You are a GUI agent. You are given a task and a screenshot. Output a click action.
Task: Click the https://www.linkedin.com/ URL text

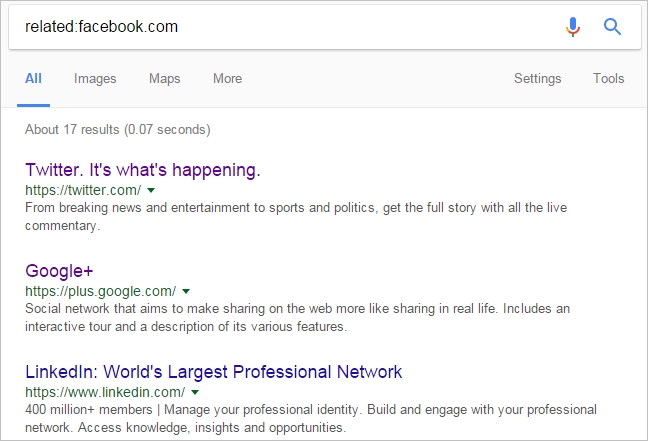pyautogui.click(x=105, y=392)
